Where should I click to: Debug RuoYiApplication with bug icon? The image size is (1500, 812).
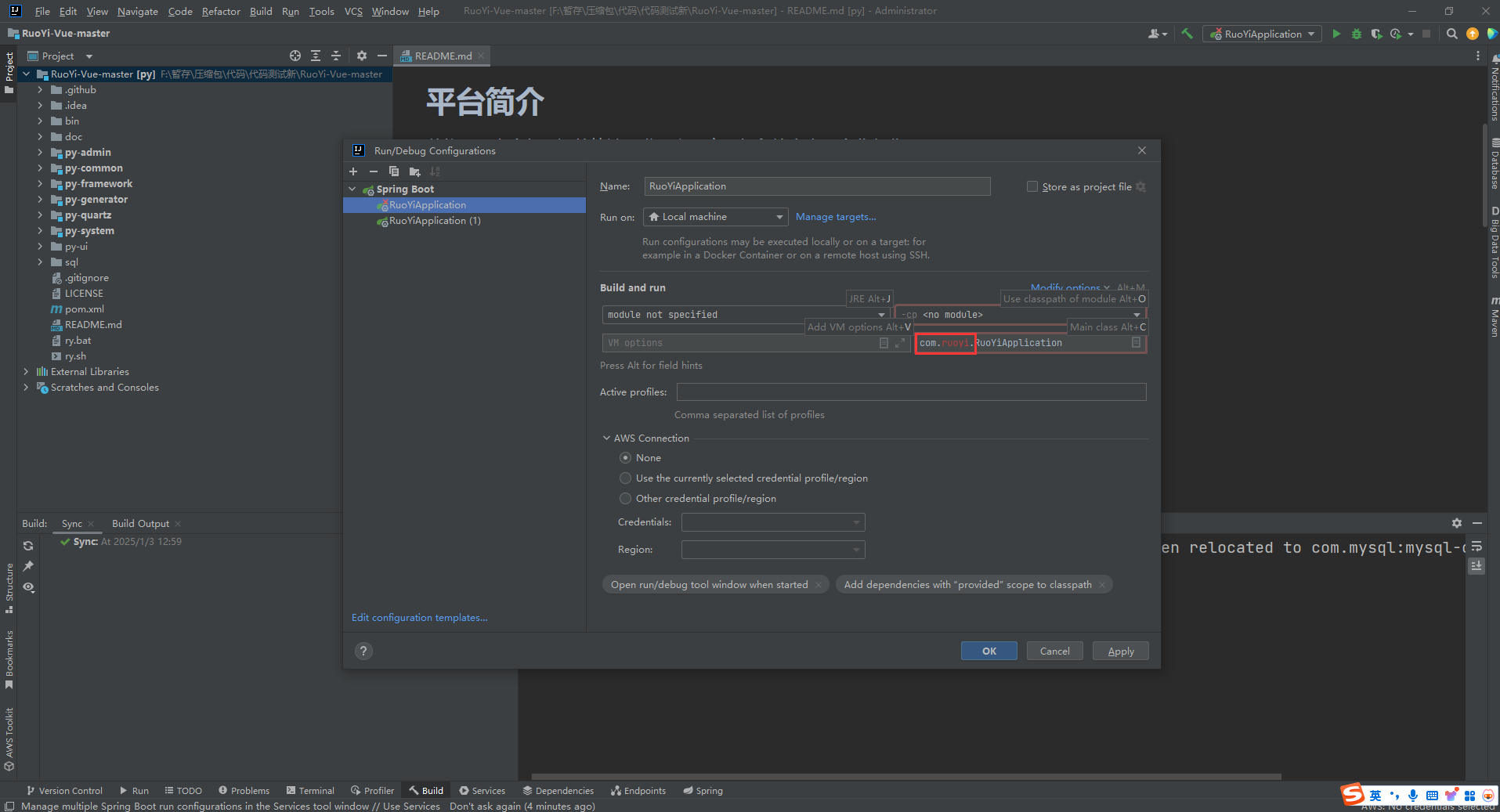(1357, 34)
